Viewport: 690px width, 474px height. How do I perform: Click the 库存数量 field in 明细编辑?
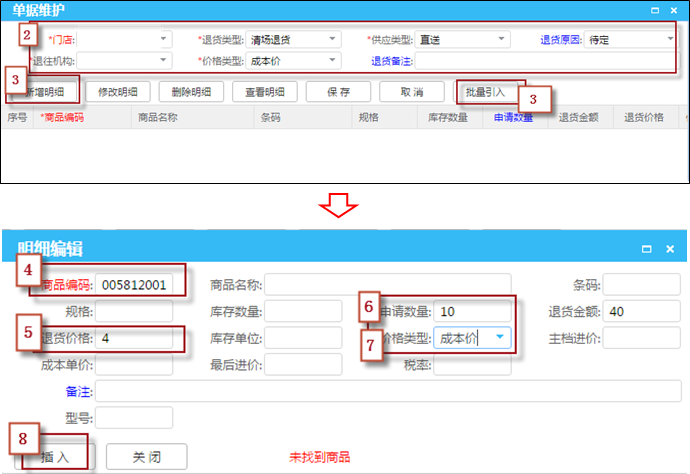(303, 312)
